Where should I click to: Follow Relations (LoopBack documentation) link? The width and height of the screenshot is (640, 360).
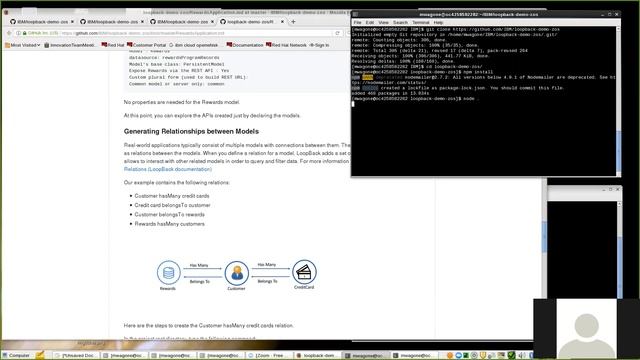pos(168,169)
